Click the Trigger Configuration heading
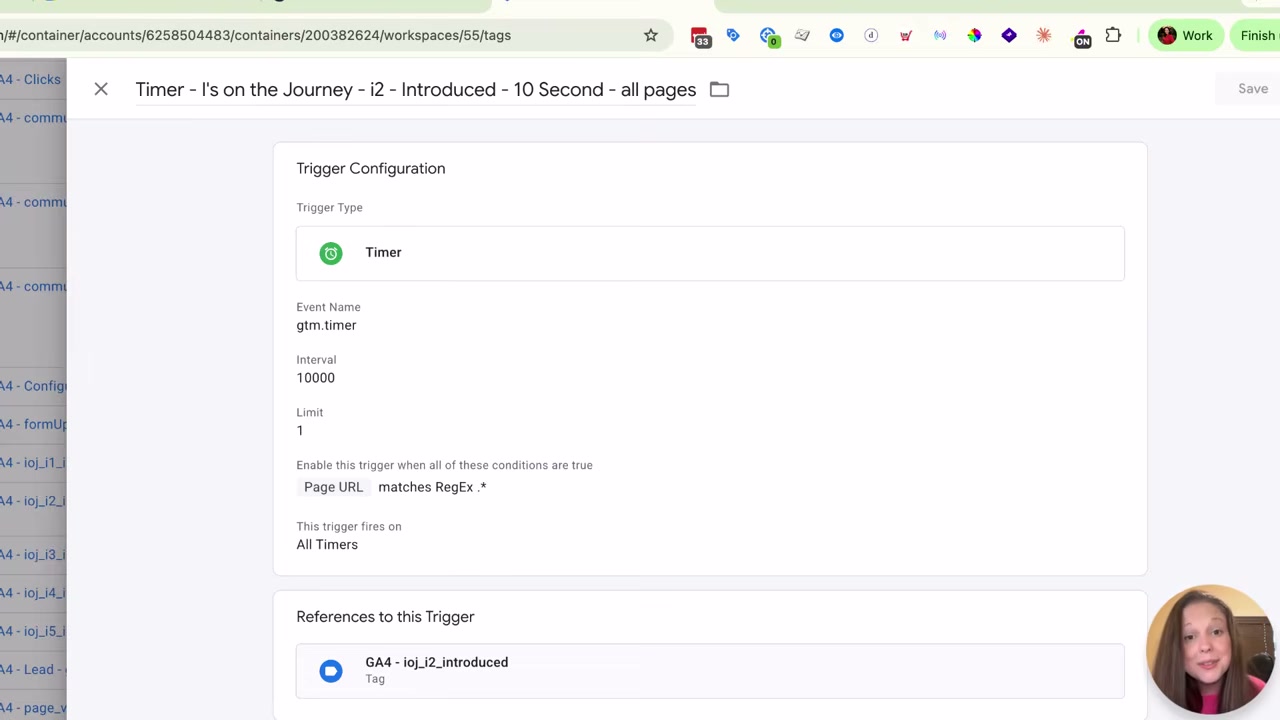Viewport: 1280px width, 720px height. pyautogui.click(x=371, y=168)
